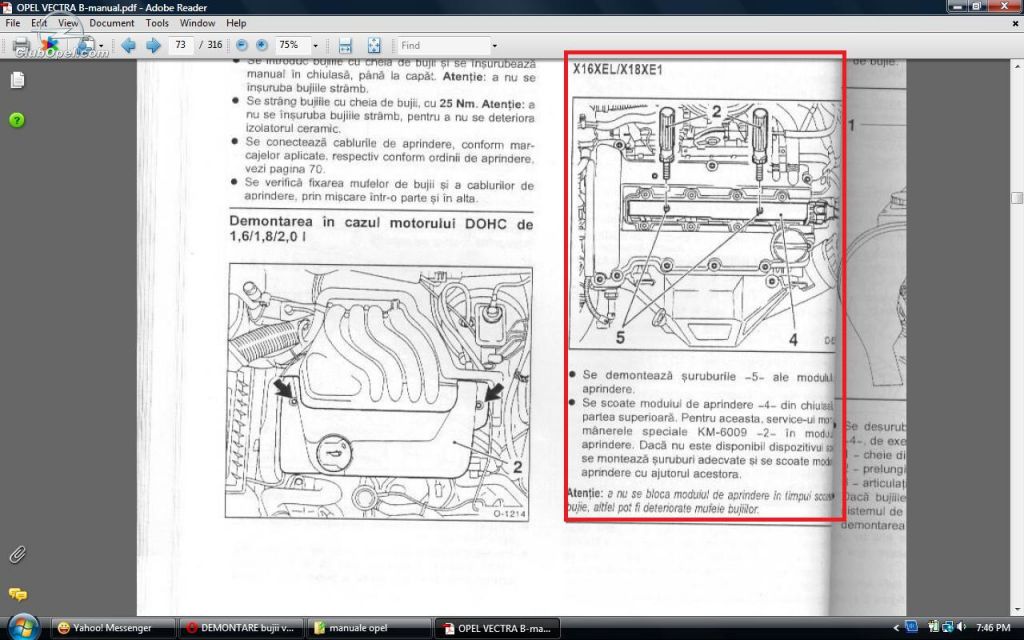This screenshot has height=640, width=1024.
Task: Open the Document menu
Action: click(112, 23)
